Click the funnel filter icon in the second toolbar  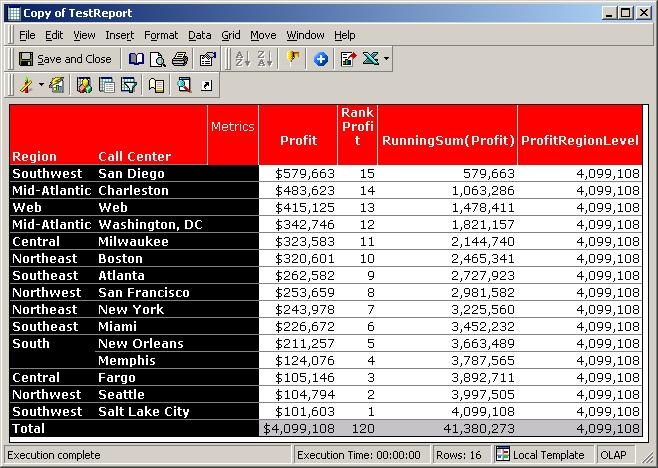coord(129,85)
